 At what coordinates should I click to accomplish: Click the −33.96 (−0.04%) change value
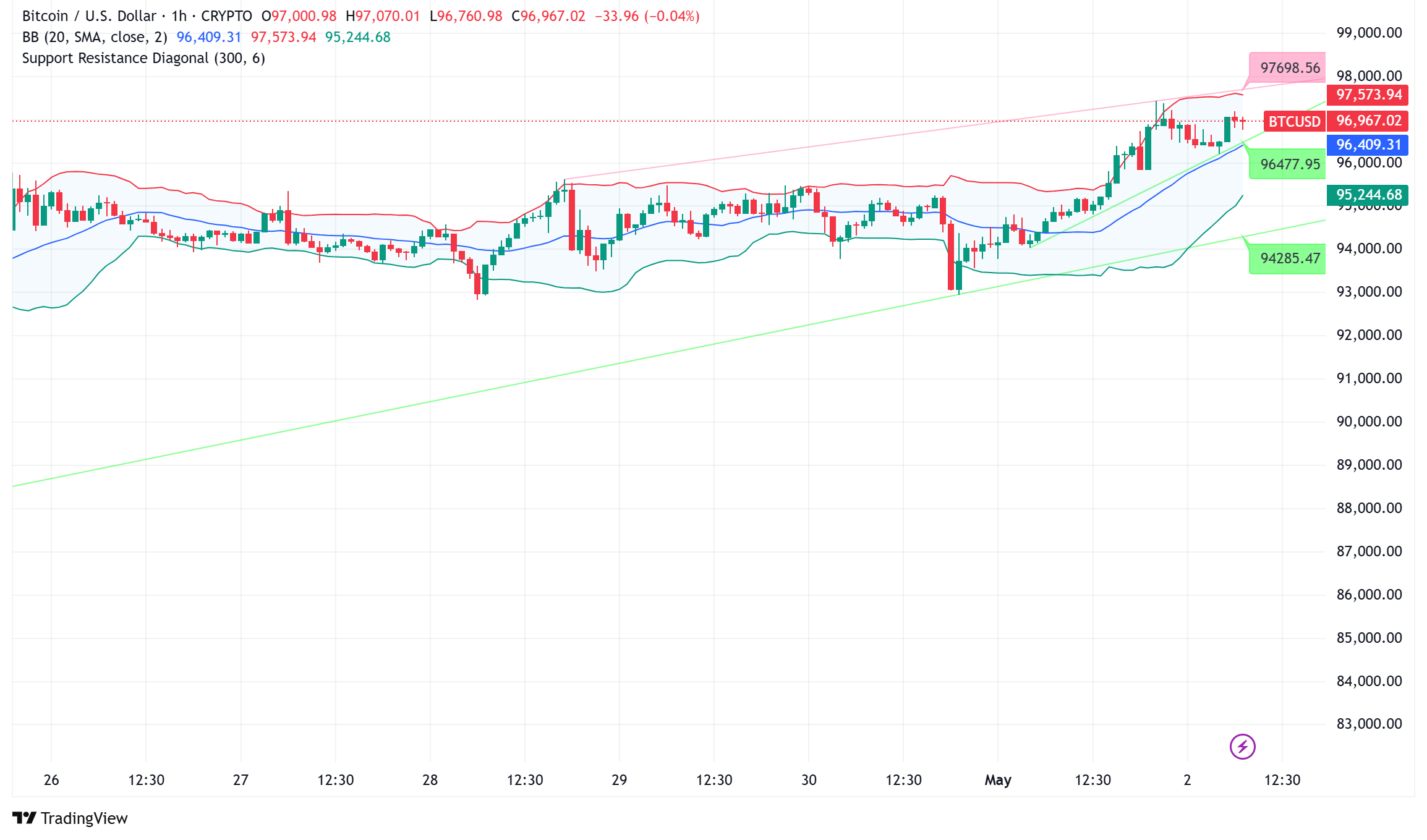(x=647, y=16)
